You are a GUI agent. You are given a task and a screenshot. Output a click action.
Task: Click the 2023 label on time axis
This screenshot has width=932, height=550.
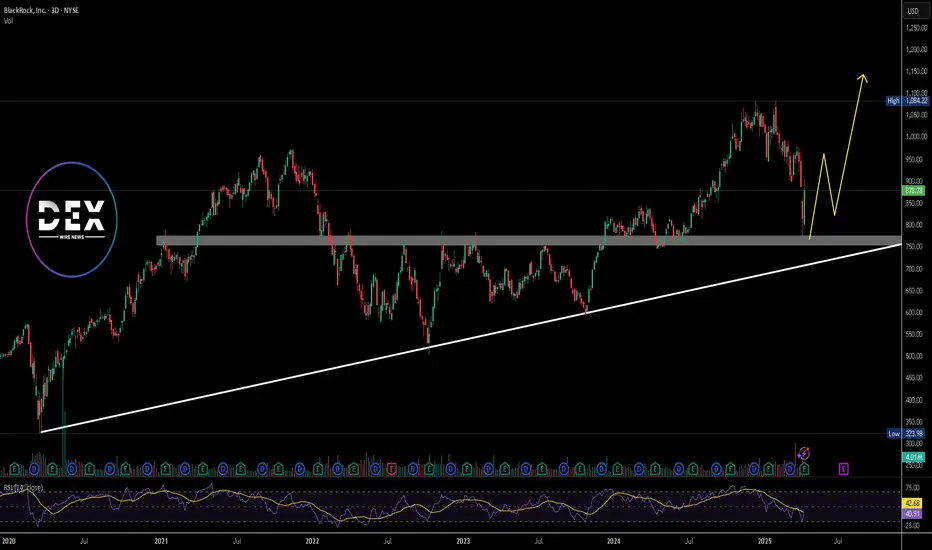click(x=463, y=541)
